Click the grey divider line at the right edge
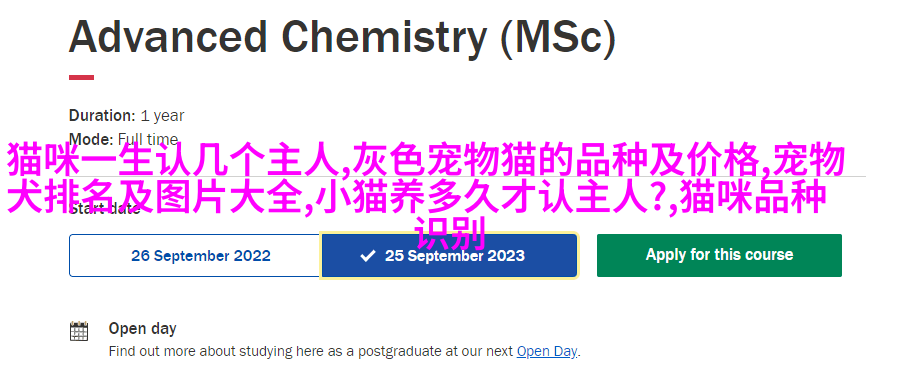 (855, 177)
